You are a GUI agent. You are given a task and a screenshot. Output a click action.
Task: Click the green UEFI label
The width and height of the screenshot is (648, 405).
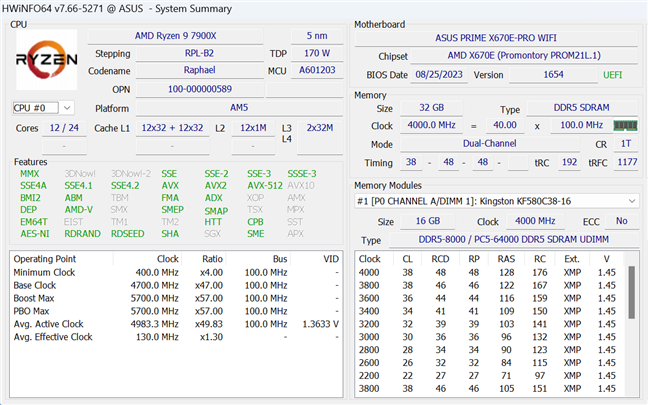pos(612,75)
